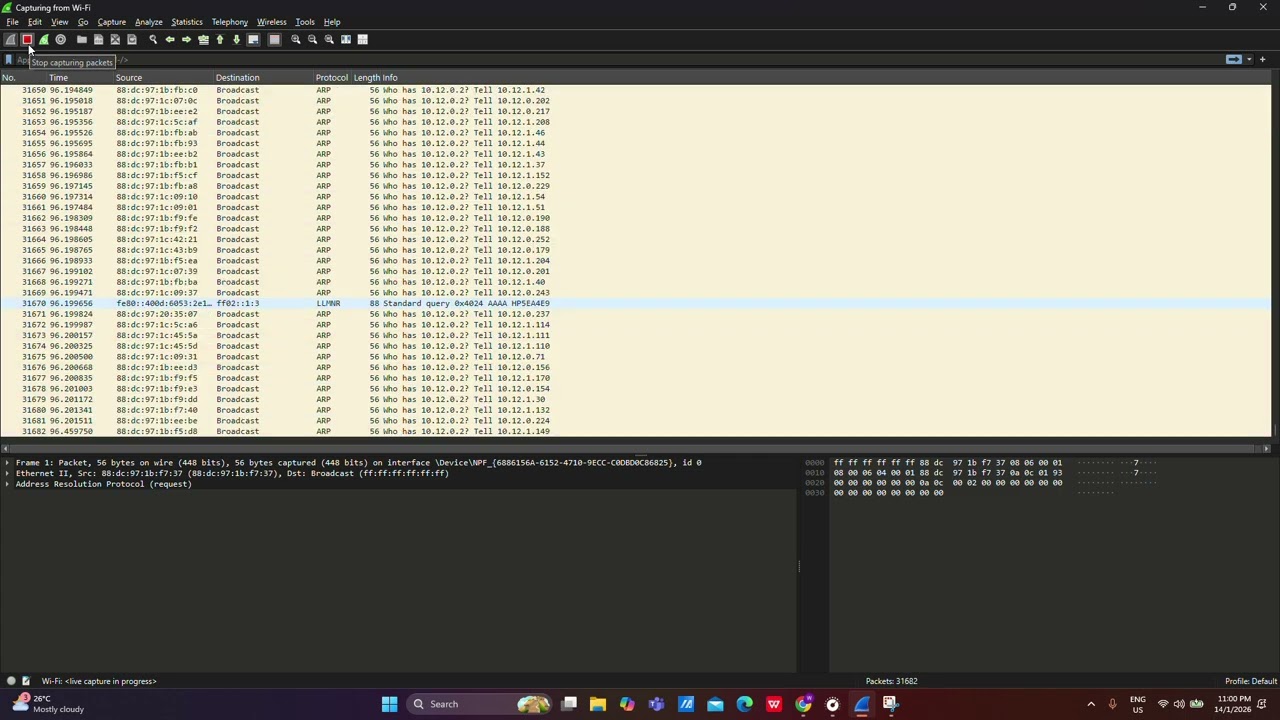Go forward in packet history arrow
The width and height of the screenshot is (1280, 720).
pos(186,40)
